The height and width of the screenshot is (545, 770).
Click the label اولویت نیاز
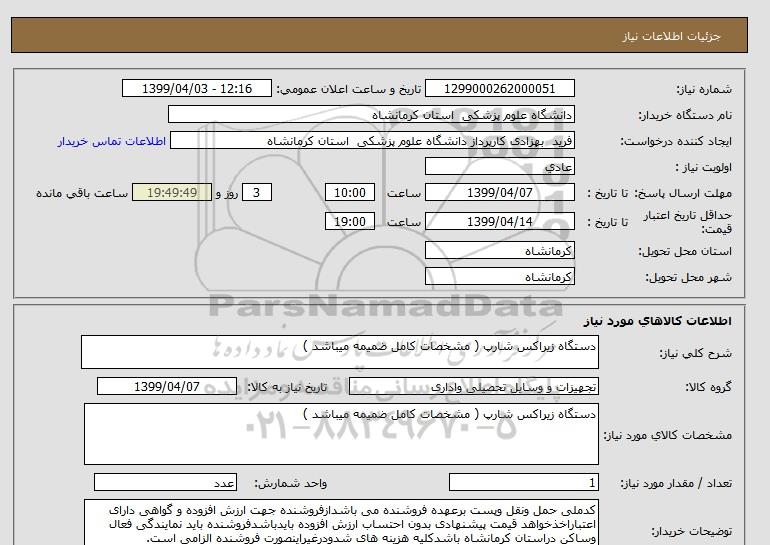703,167
